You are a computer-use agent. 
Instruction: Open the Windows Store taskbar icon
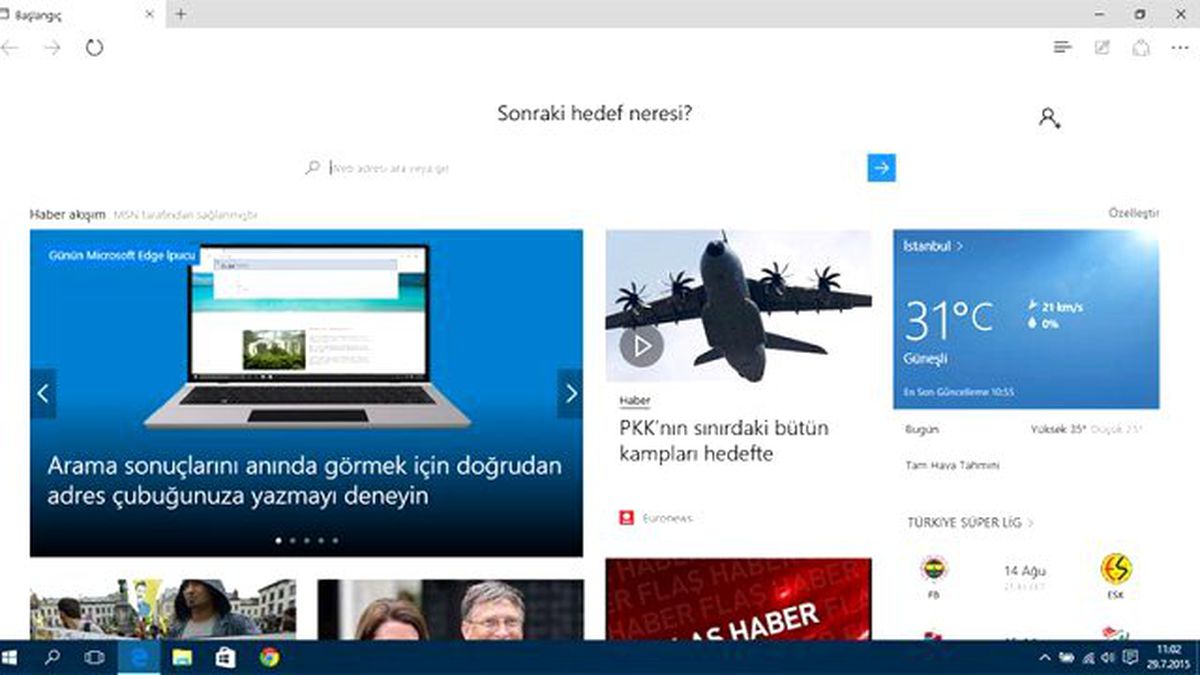[225, 657]
